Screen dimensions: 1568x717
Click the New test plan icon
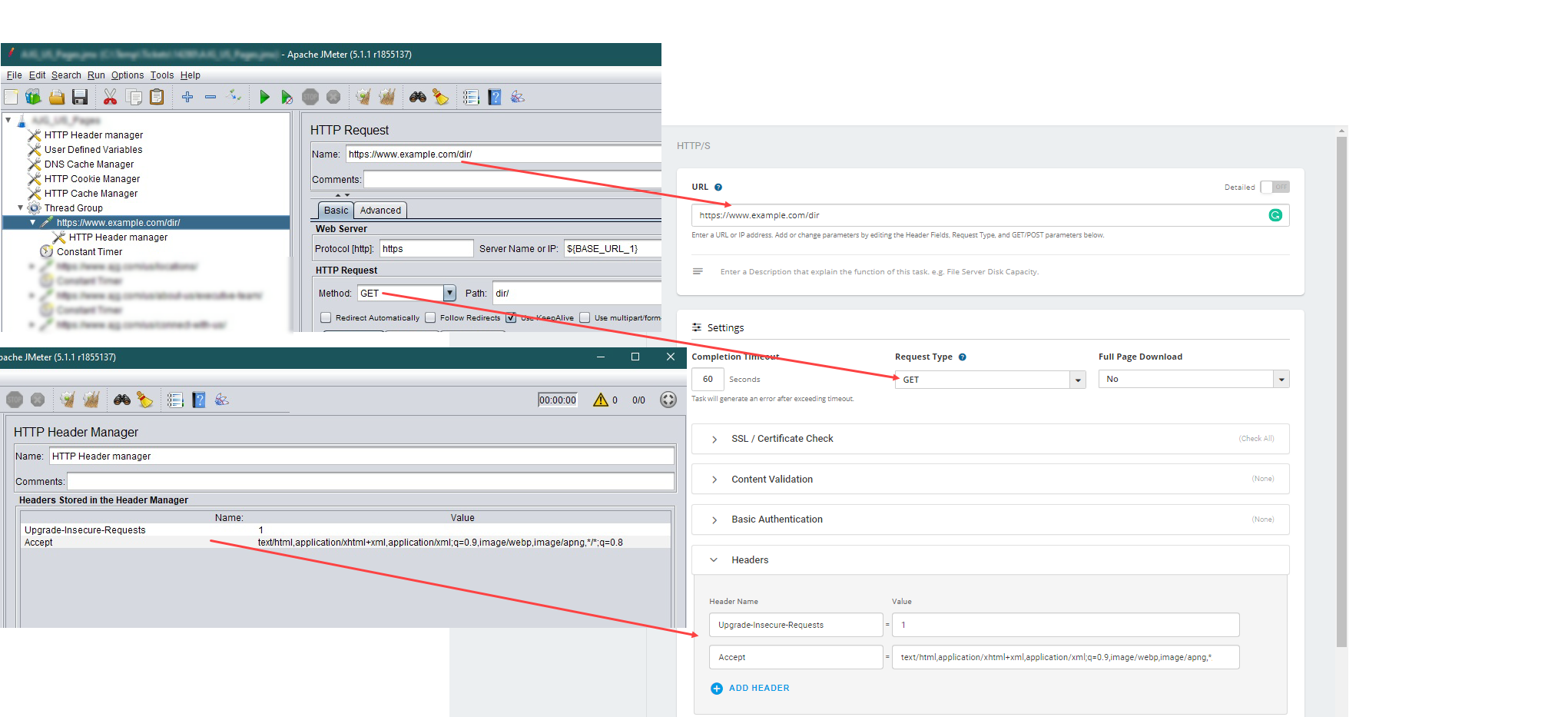pos(11,97)
